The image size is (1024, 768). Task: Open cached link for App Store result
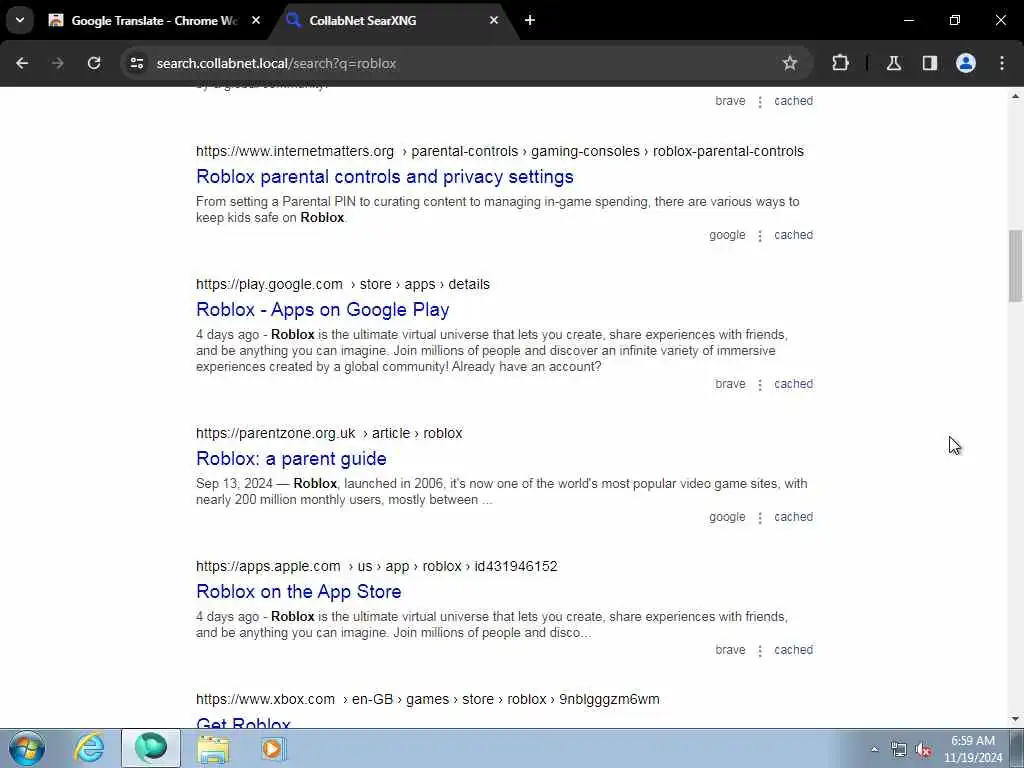click(793, 650)
